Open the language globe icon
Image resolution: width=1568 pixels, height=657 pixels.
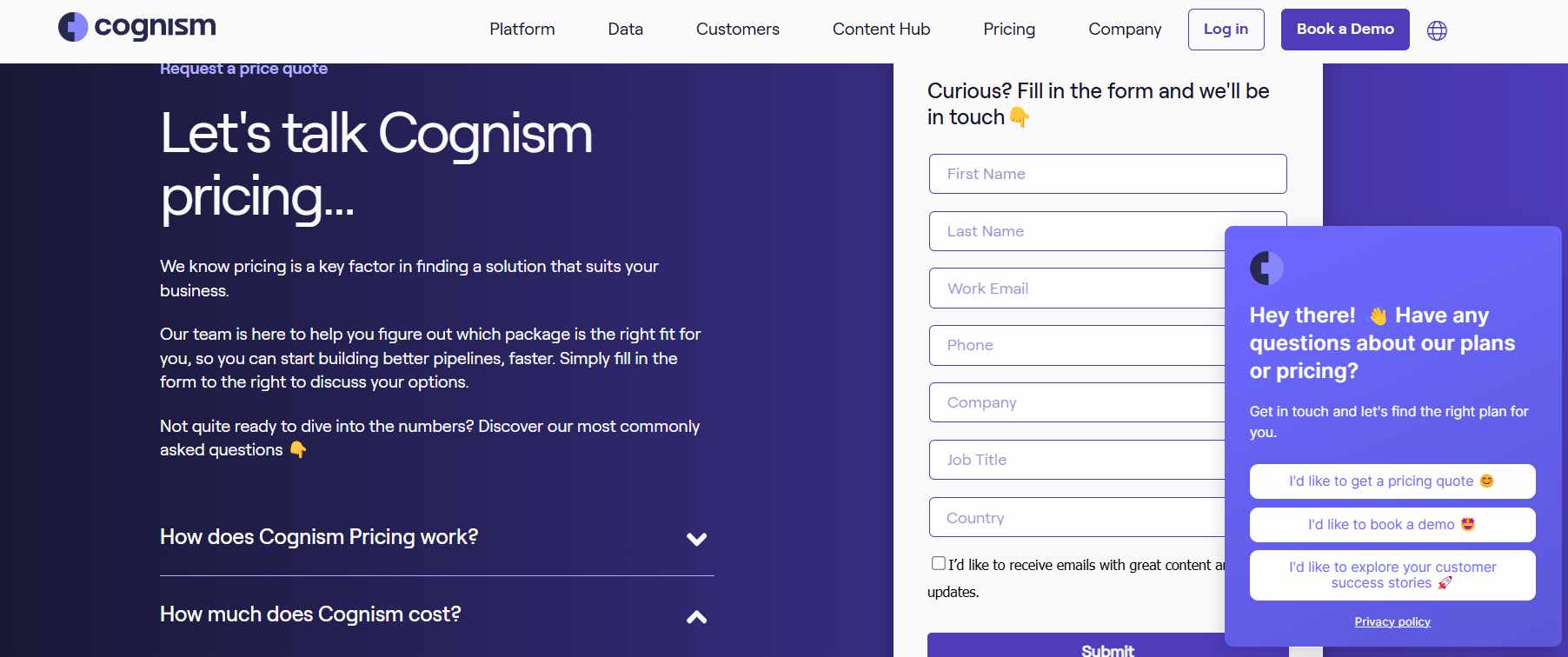tap(1437, 30)
